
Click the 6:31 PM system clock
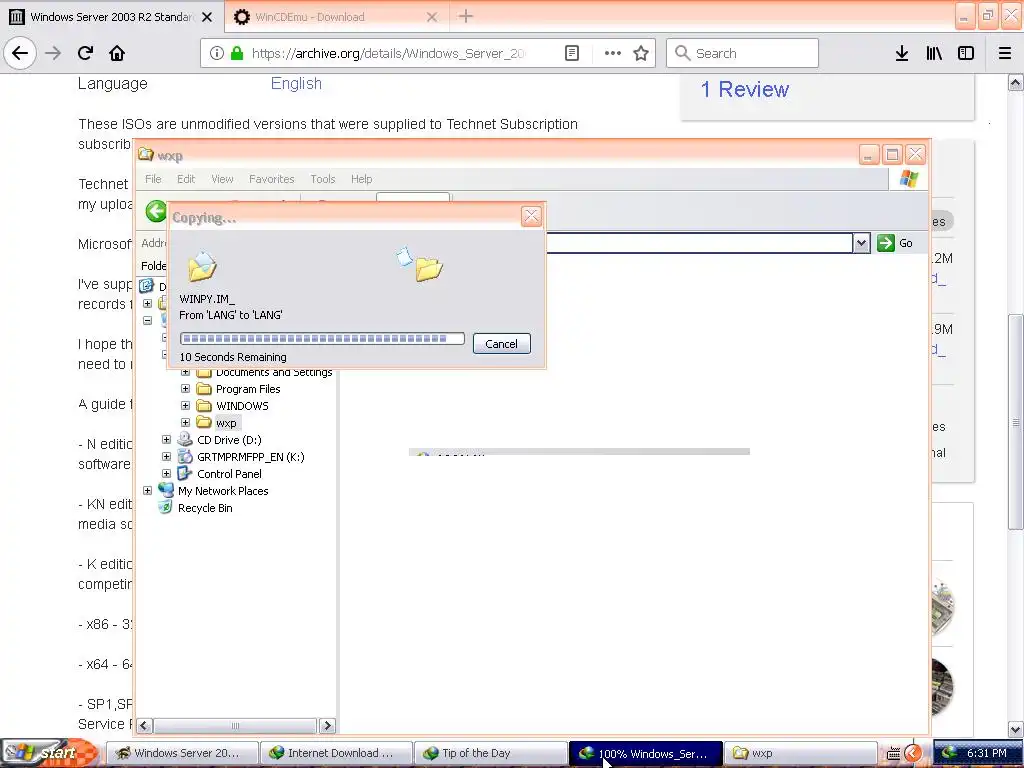[986, 753]
